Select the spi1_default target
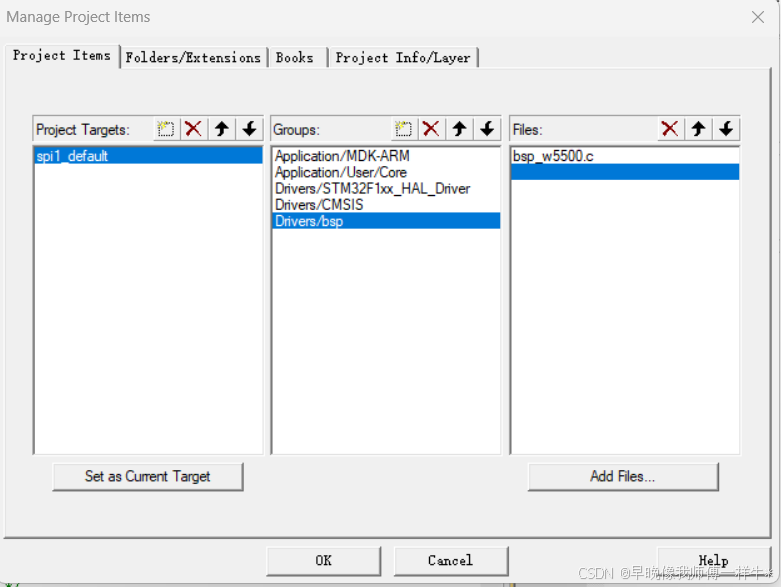 click(x=148, y=156)
